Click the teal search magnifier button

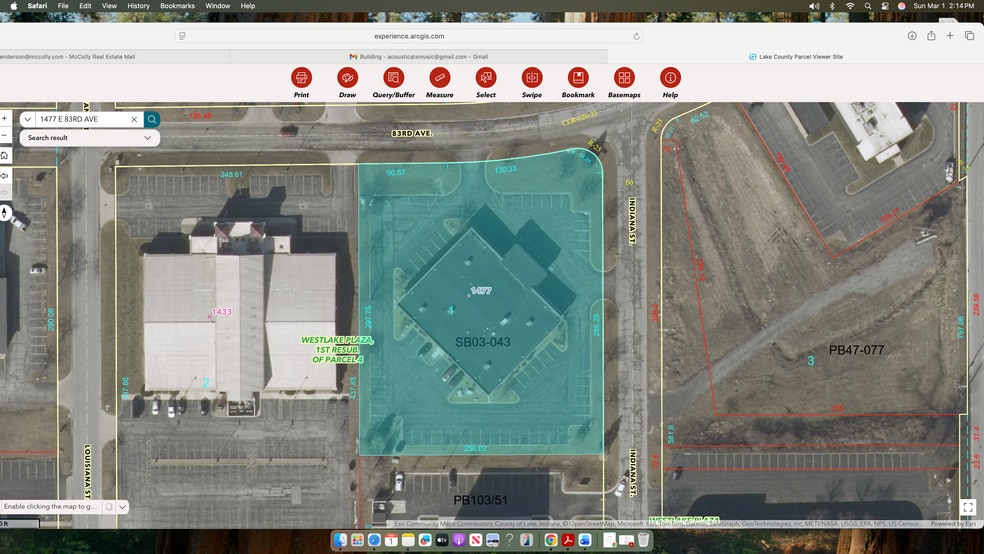(152, 119)
